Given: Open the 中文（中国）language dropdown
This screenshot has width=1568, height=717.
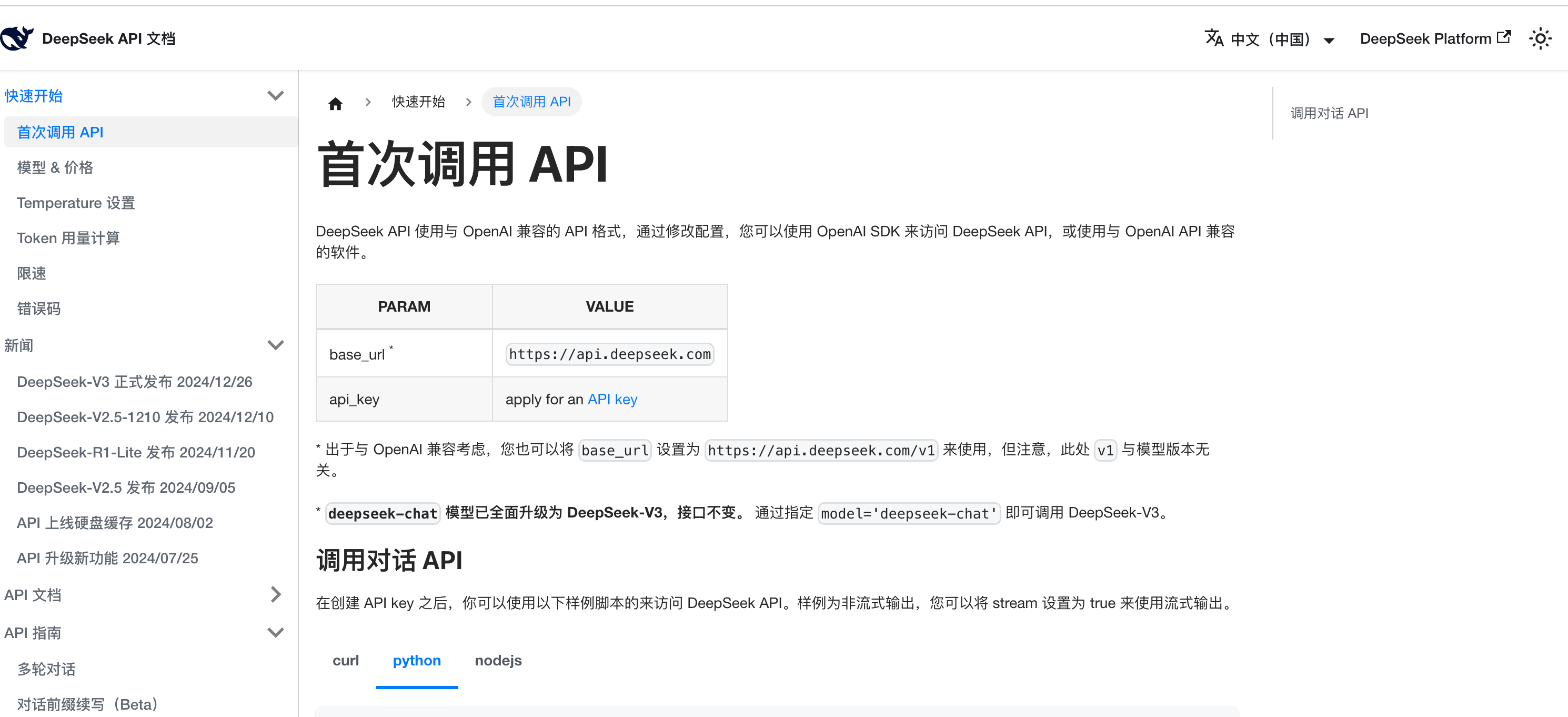Looking at the screenshot, I should click(1272, 38).
